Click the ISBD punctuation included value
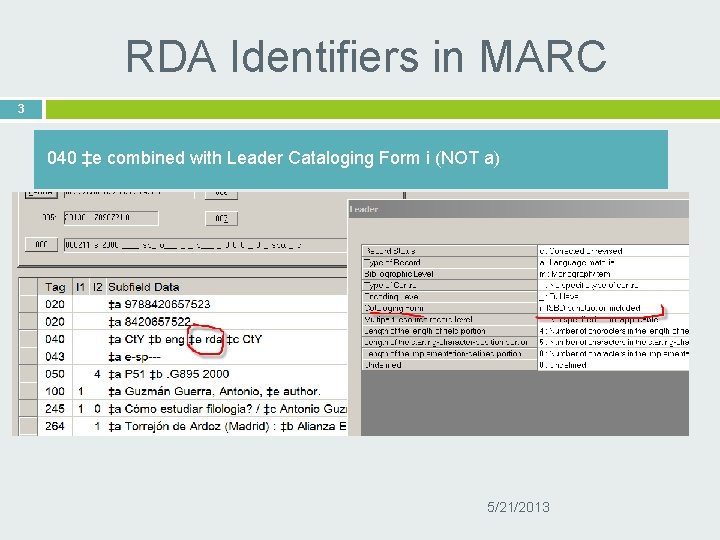This screenshot has width=720, height=540. pyautogui.click(x=613, y=308)
